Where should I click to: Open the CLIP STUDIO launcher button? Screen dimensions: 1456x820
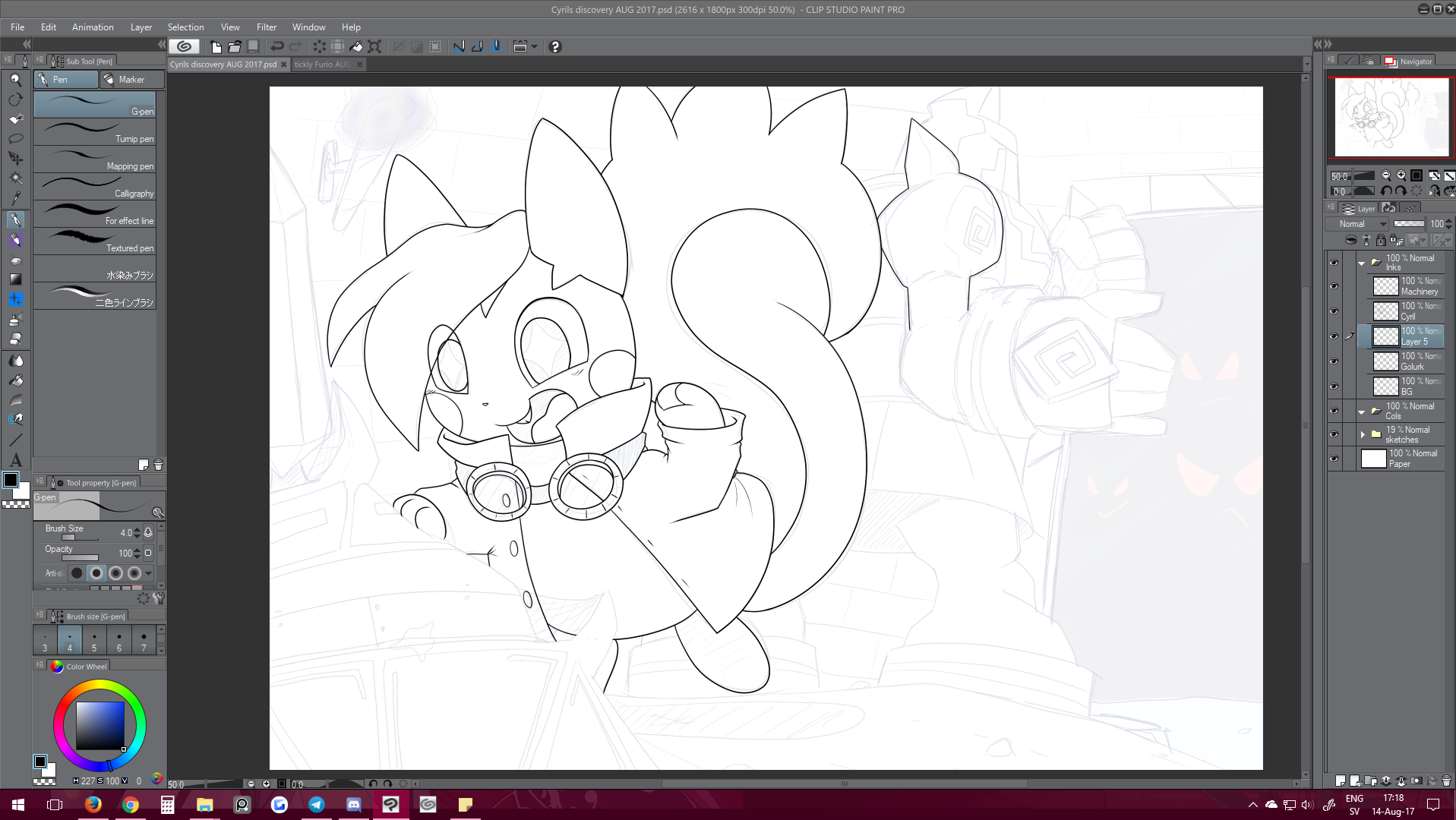[x=184, y=46]
